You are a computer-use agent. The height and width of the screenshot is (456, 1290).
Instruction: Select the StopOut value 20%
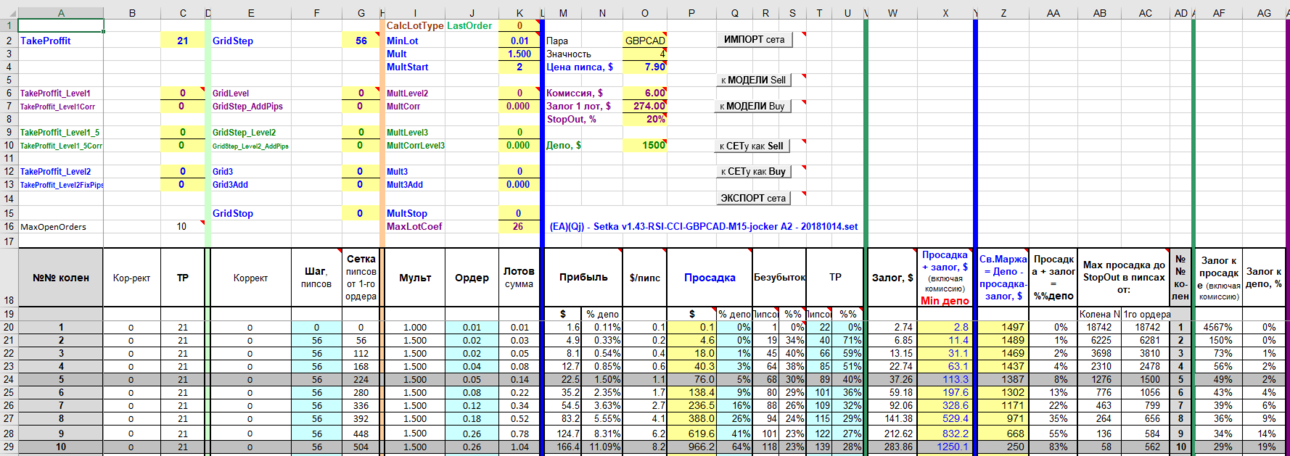(x=644, y=119)
